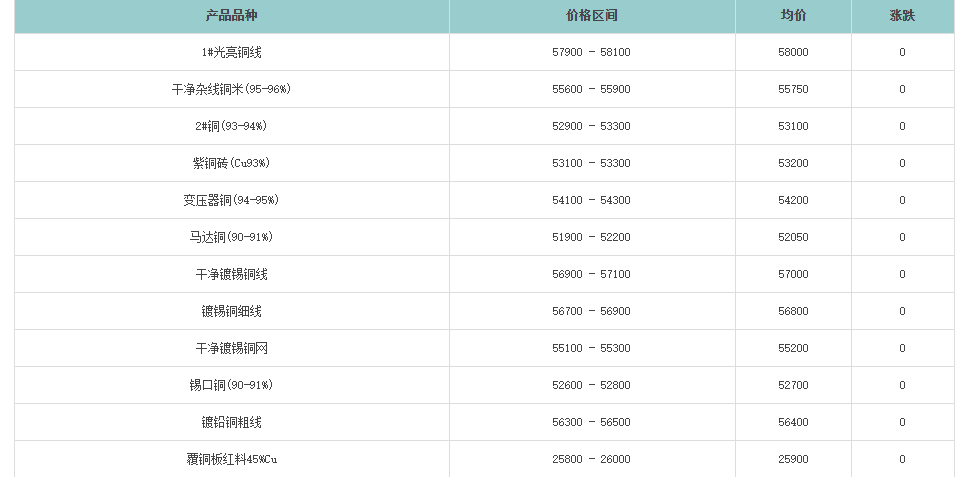The image size is (970, 477).
Task: Click the 价格区间 column header
Action: coord(591,16)
